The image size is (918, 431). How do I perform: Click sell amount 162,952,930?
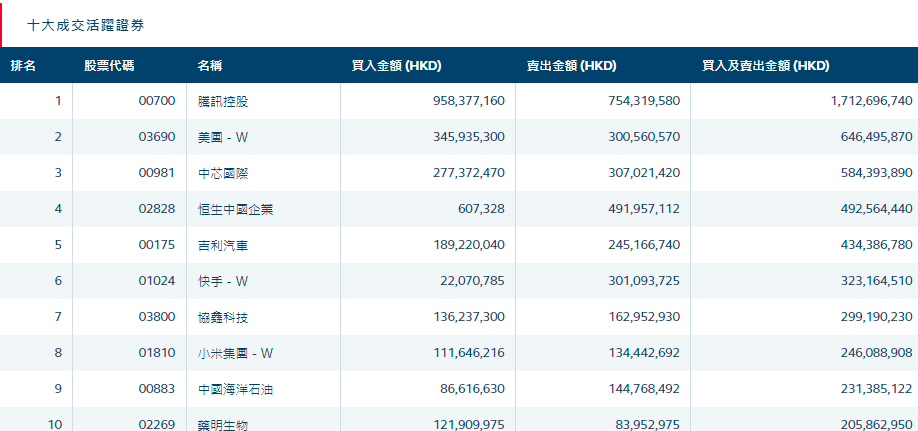[x=645, y=317]
